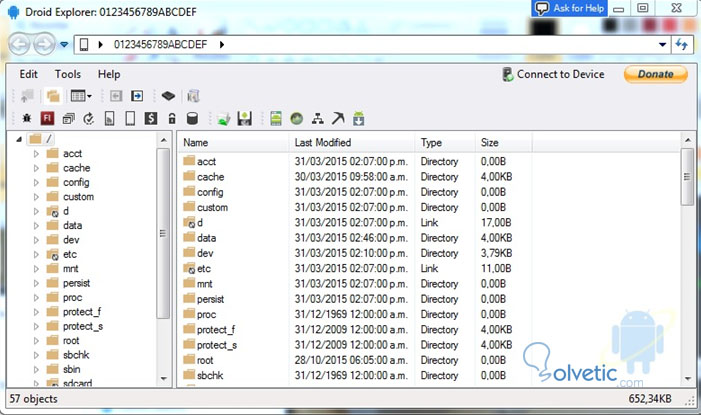This screenshot has height=415, width=701.
Task: Click the blue right arrow box icon
Action: (x=137, y=96)
